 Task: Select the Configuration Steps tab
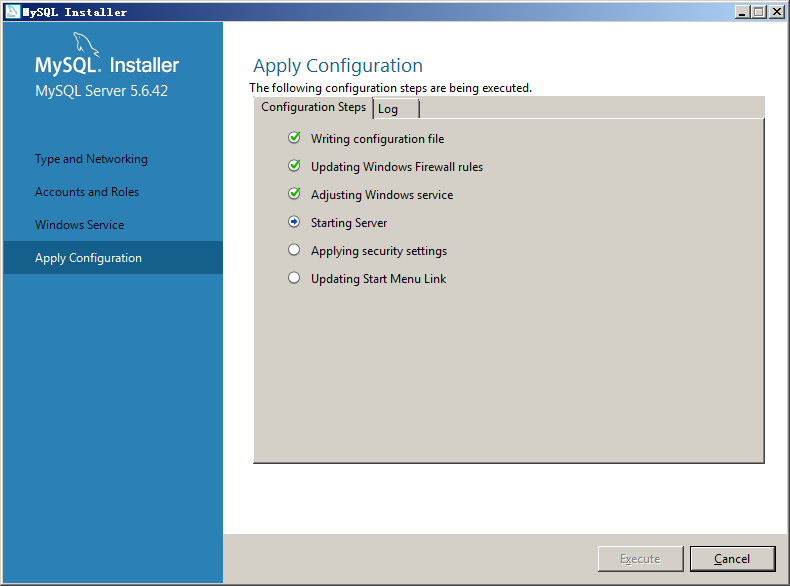[x=313, y=107]
